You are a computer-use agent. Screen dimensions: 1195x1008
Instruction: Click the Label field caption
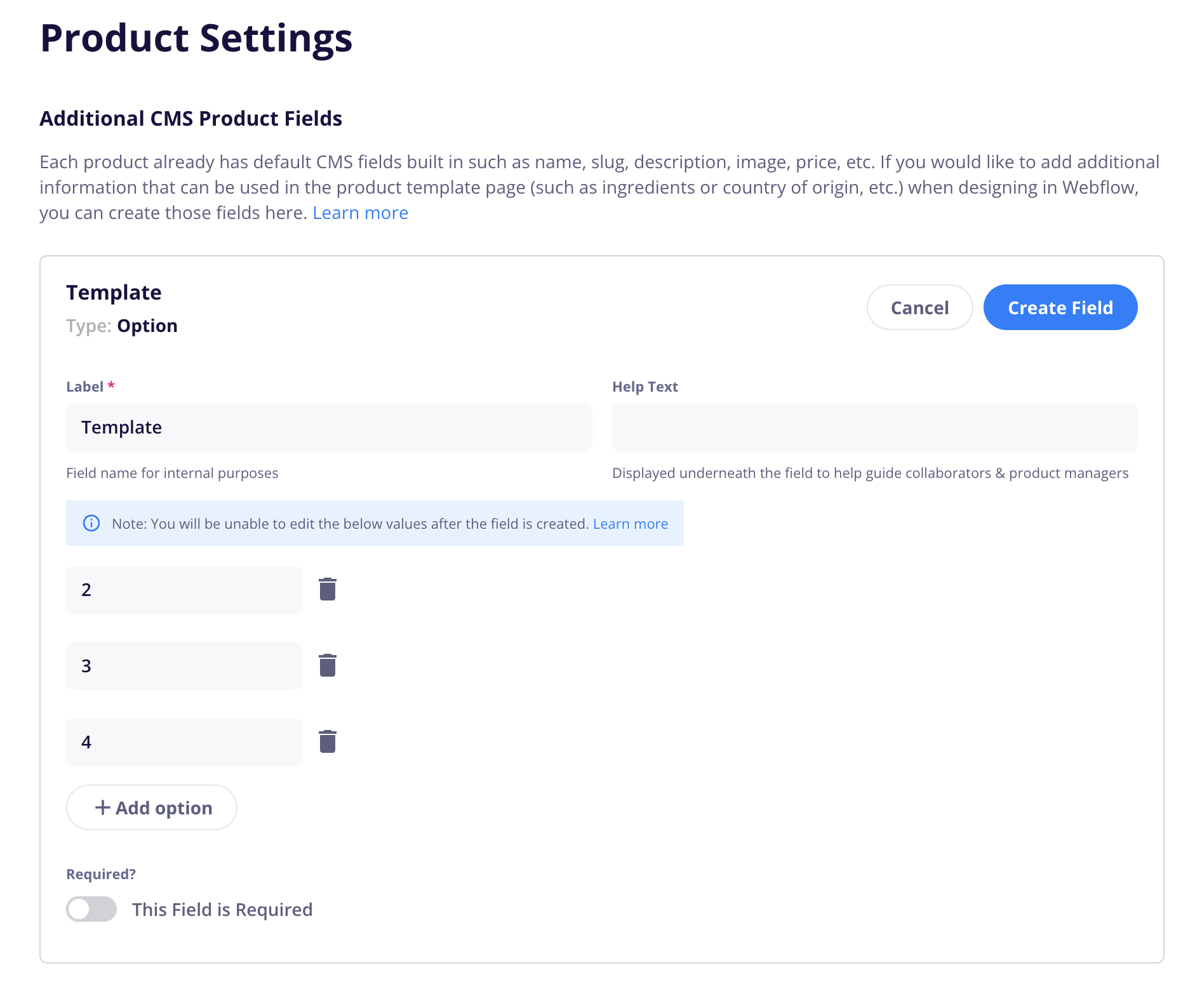coord(90,387)
